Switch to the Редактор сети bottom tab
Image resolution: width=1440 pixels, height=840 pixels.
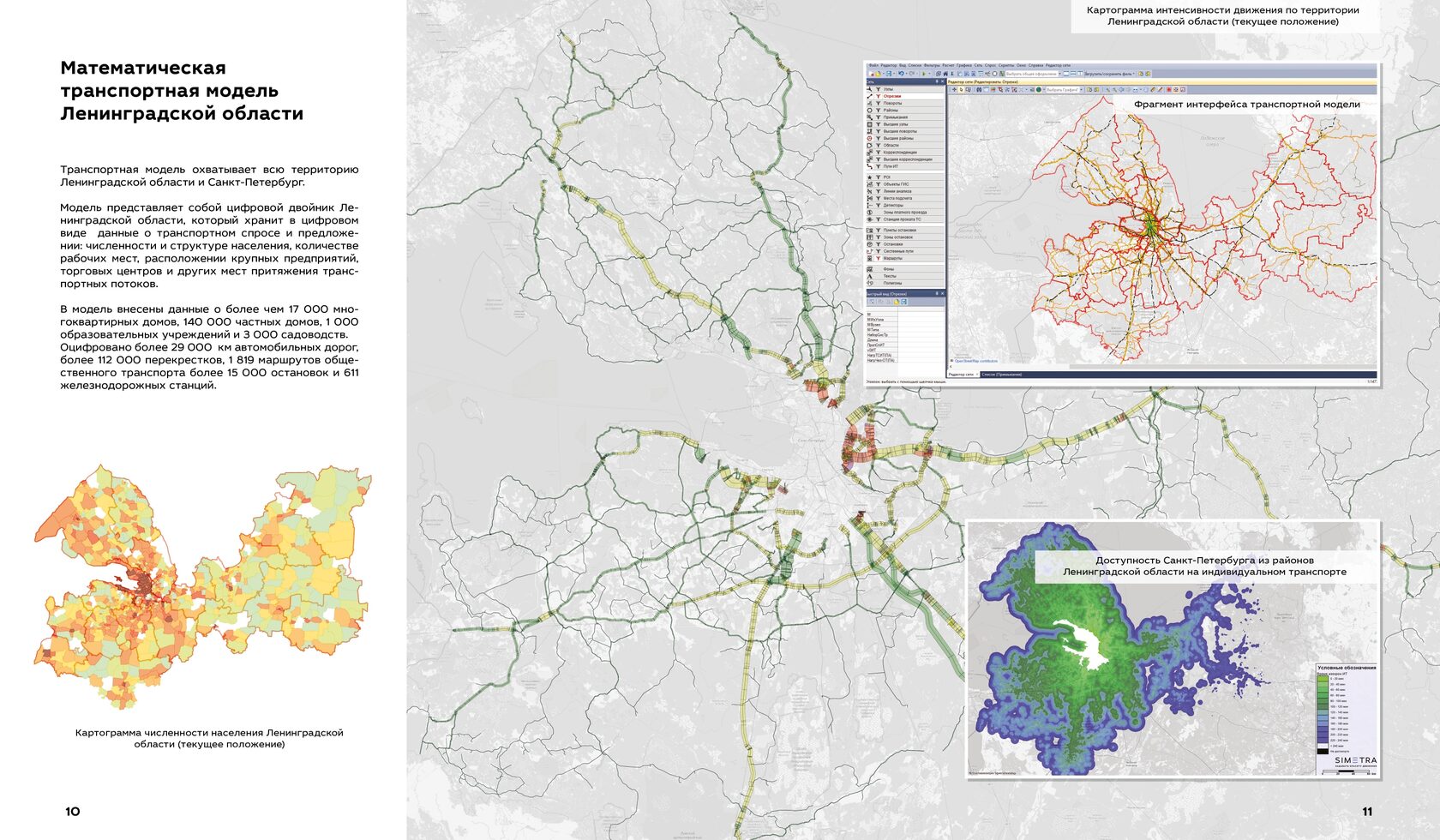(961, 375)
